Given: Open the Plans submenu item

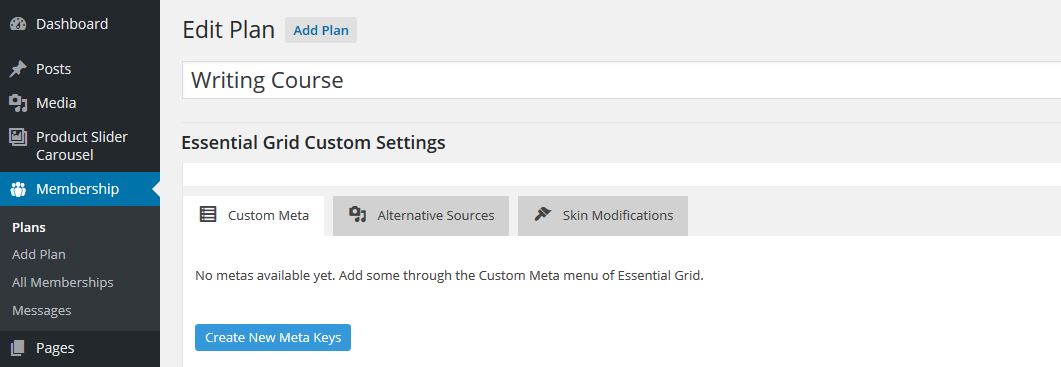Looking at the screenshot, I should coord(29,228).
